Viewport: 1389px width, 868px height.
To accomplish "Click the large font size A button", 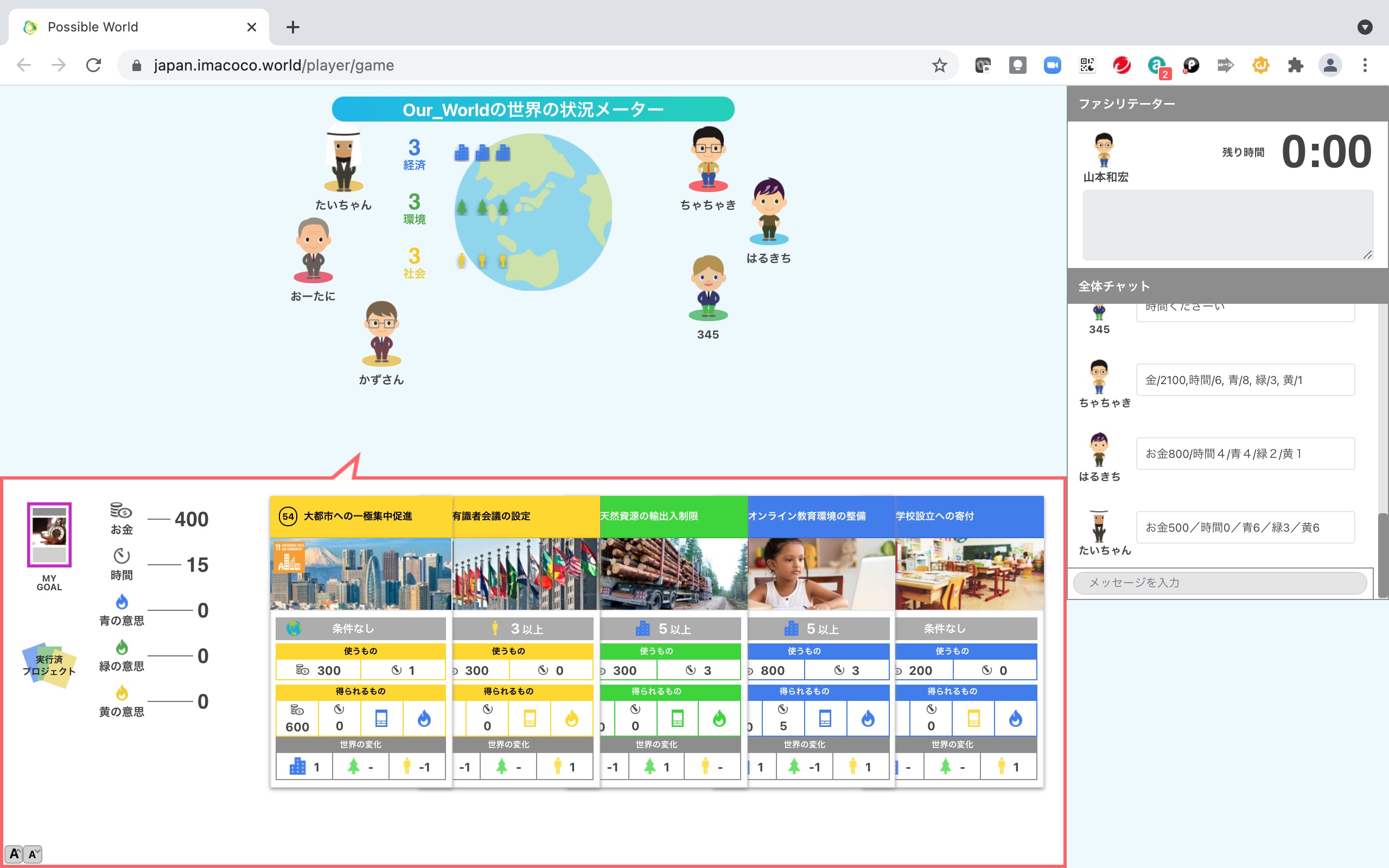I will (14, 854).
